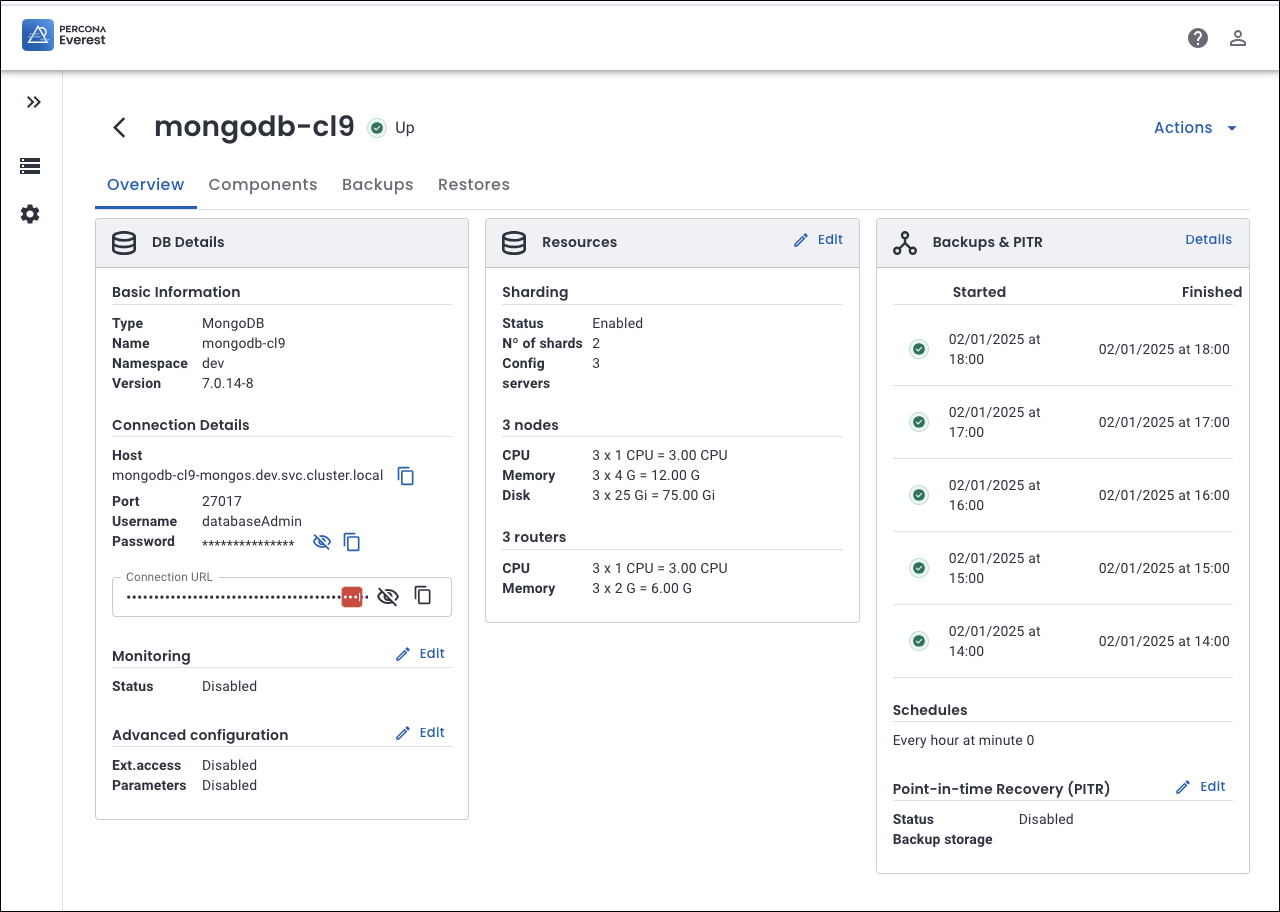Click the Connection URL field
This screenshot has height=912, width=1280.
235,597
